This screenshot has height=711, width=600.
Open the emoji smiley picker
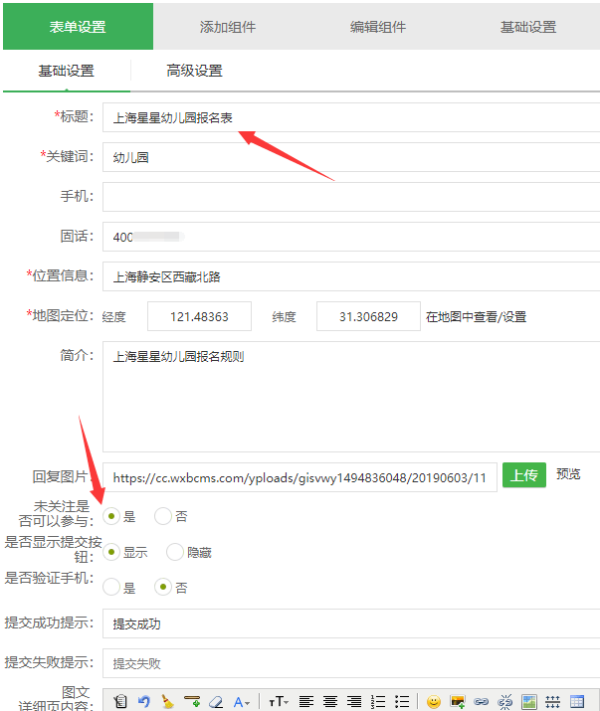pos(434,702)
